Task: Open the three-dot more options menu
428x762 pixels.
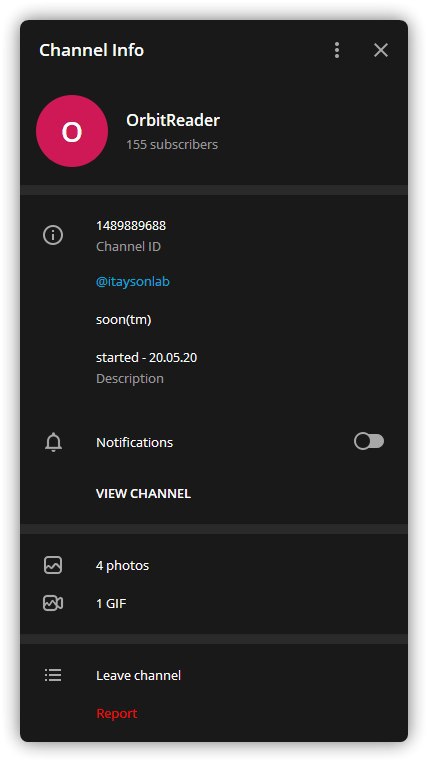Action: pyautogui.click(x=337, y=50)
